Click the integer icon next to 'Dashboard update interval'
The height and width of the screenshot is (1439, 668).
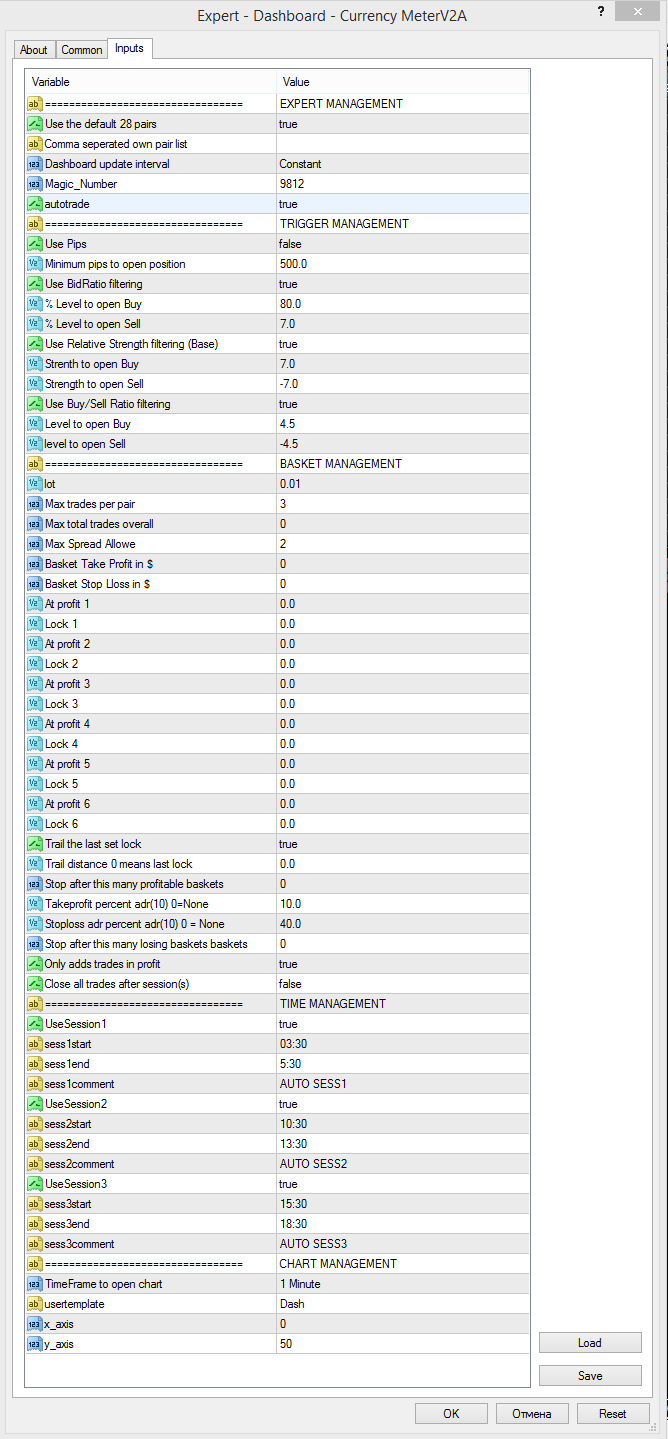[x=34, y=164]
